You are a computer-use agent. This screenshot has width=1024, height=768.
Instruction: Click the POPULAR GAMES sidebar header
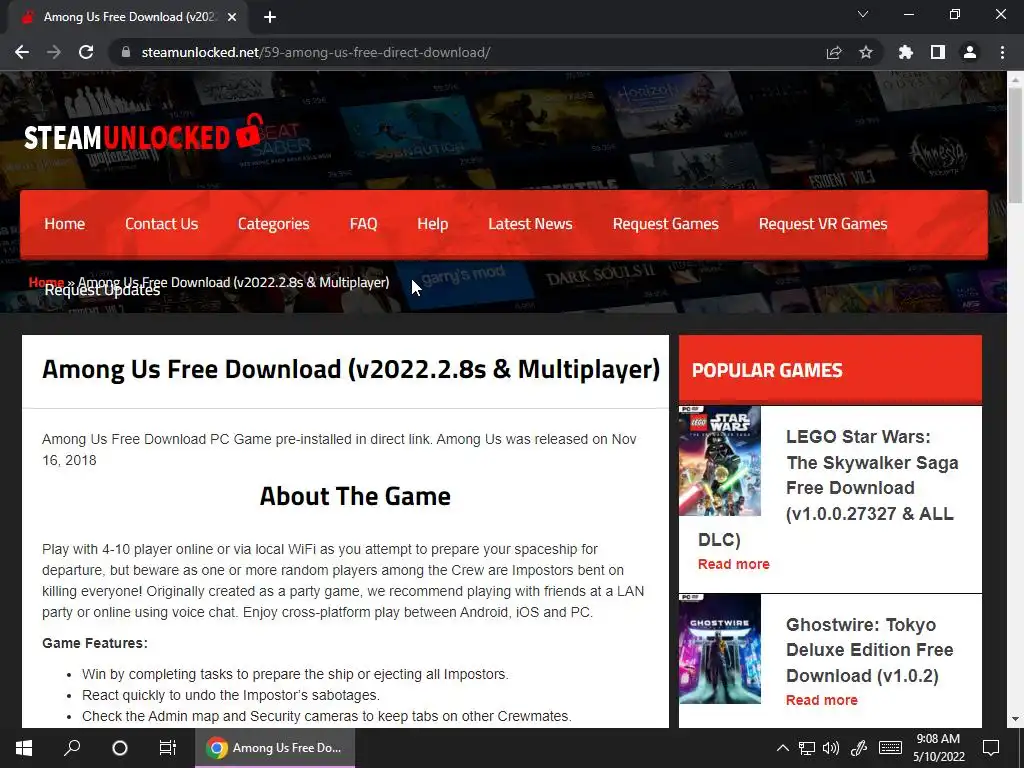(830, 370)
